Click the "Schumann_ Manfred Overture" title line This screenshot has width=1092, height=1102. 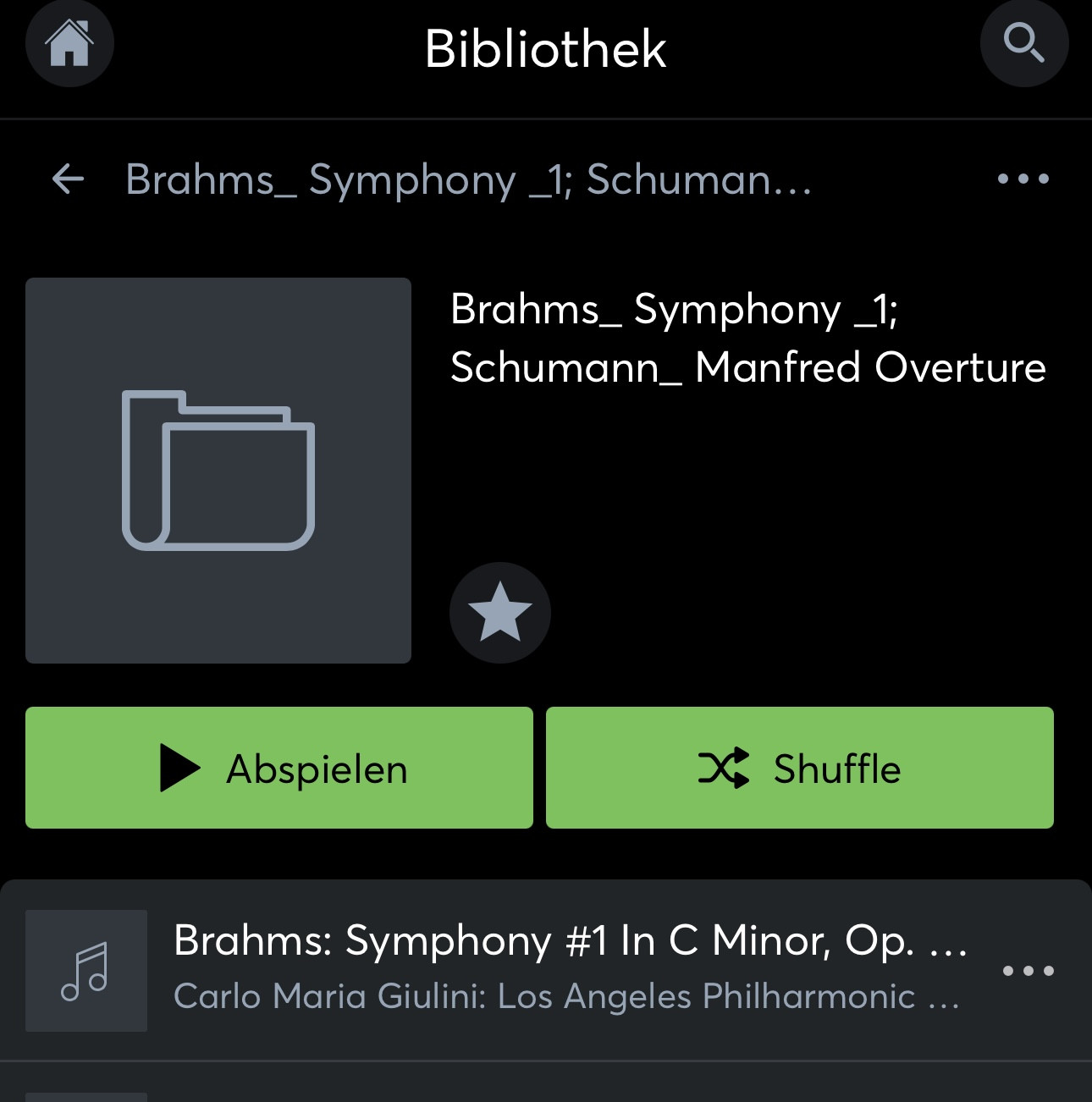pos(747,367)
